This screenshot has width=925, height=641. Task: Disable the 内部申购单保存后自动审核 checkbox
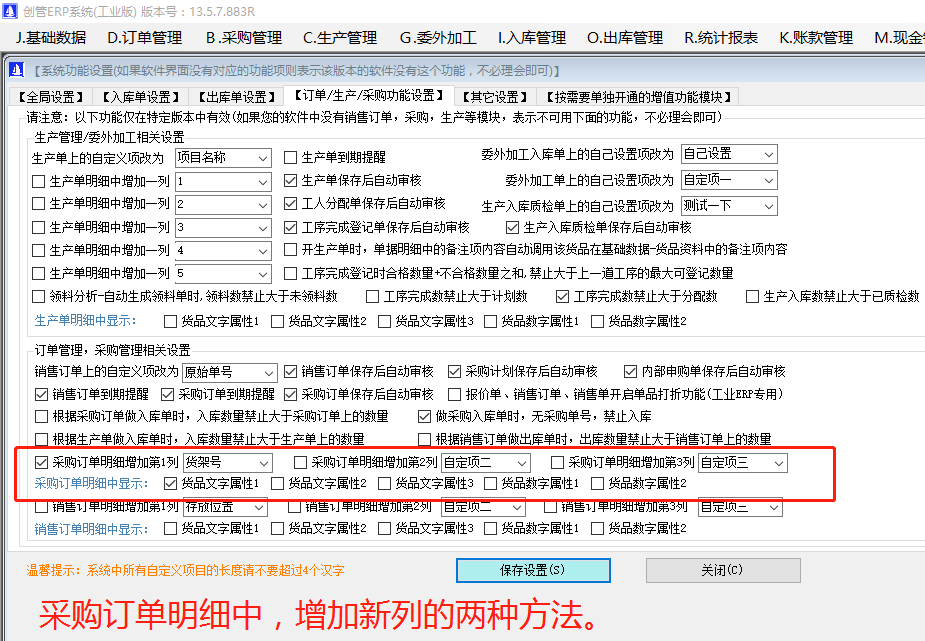pos(631,371)
